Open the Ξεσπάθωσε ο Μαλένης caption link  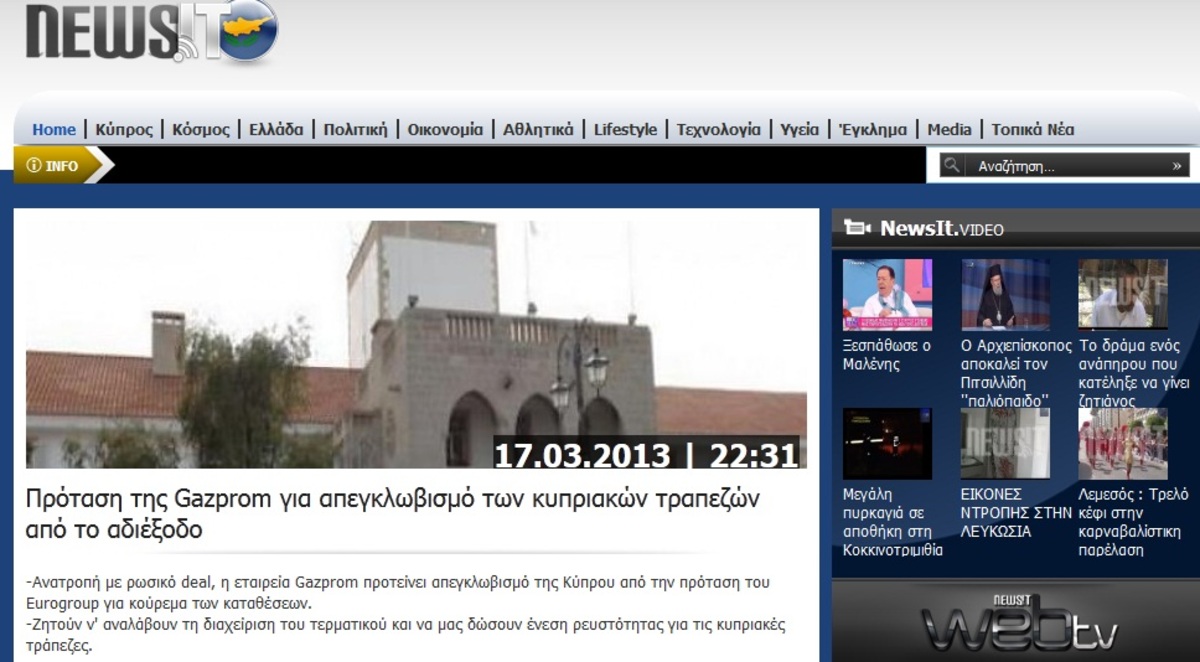[887, 355]
